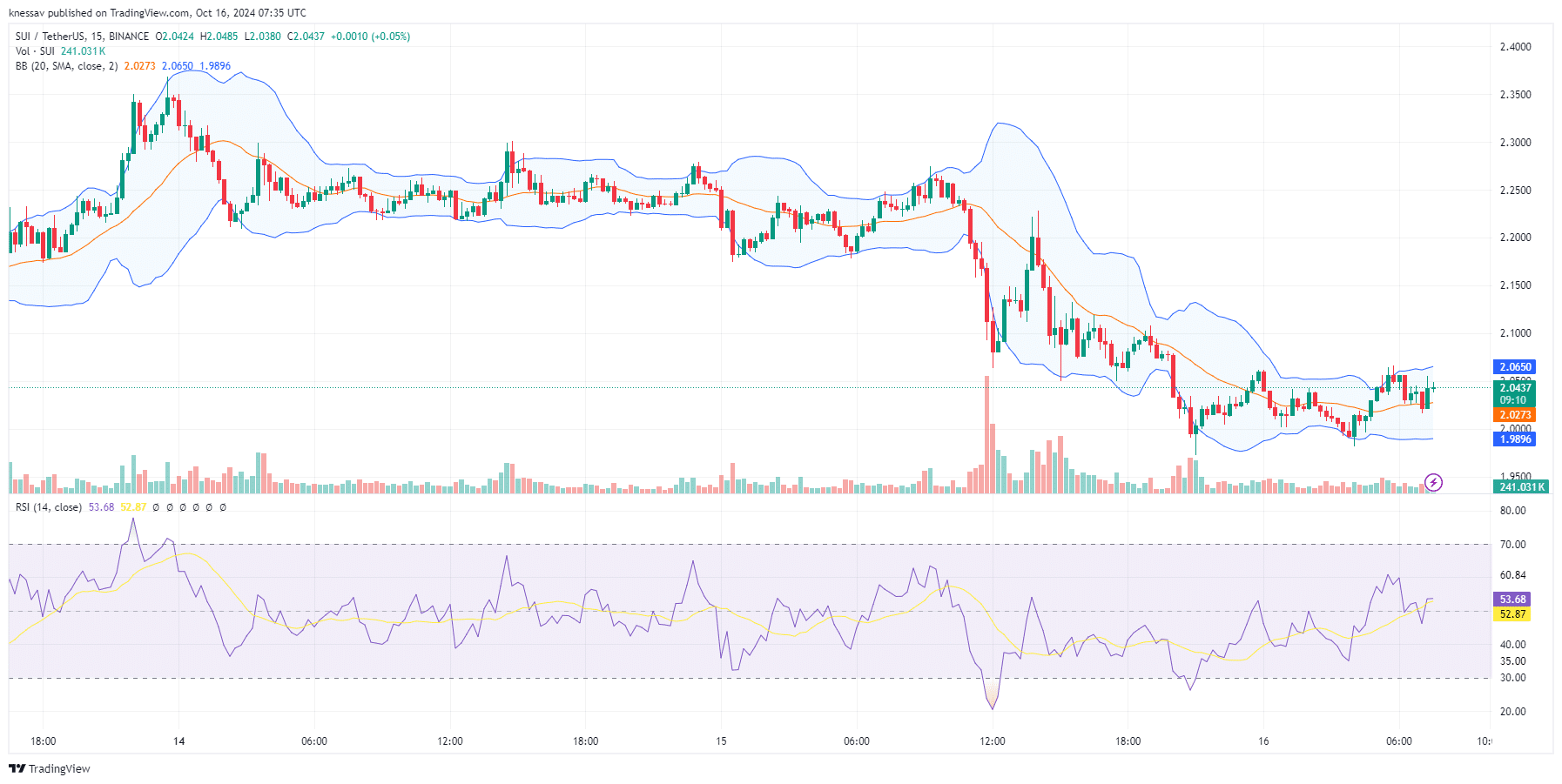Click the 2.3500 price axis label

coord(1515,95)
